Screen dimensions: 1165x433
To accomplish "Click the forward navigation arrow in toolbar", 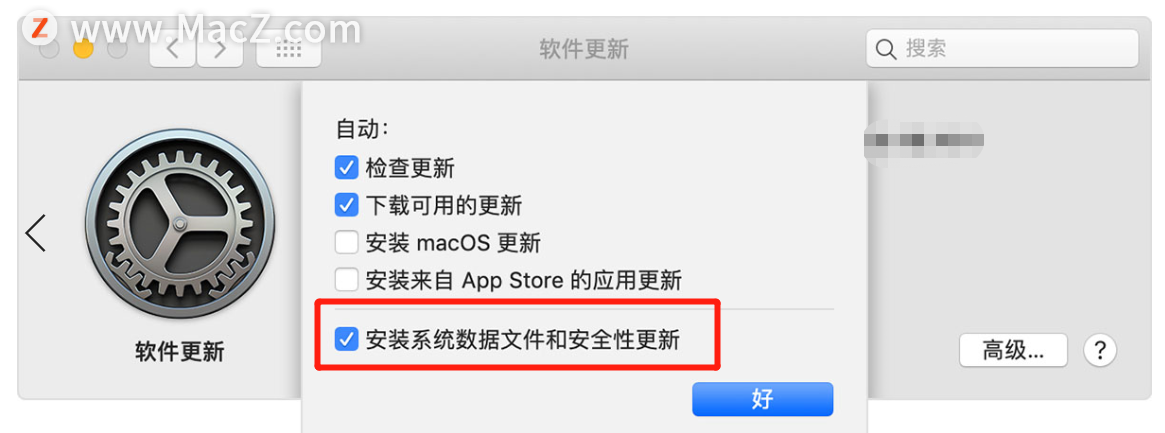I will click(220, 50).
